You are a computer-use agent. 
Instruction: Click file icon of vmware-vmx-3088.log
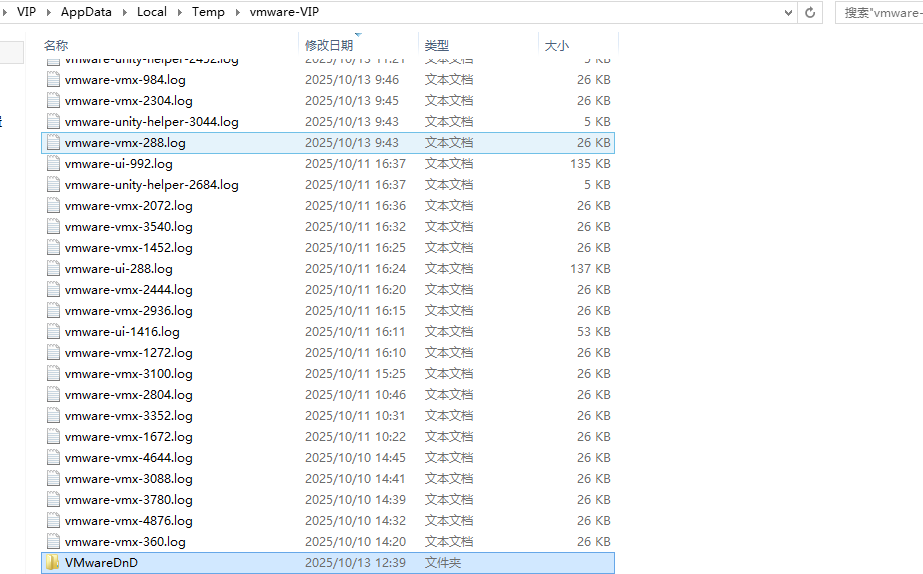click(53, 479)
